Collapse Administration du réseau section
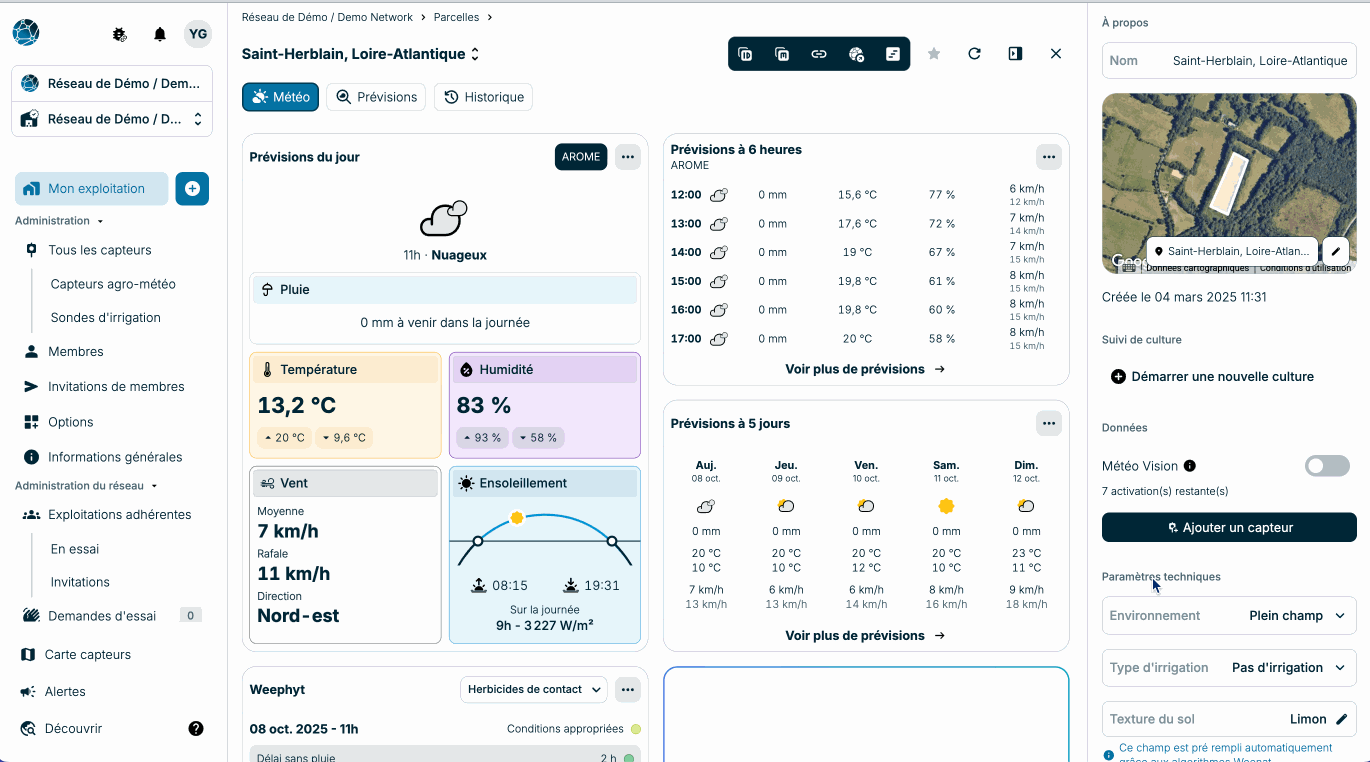Image resolution: width=1370 pixels, height=762 pixels. (86, 486)
